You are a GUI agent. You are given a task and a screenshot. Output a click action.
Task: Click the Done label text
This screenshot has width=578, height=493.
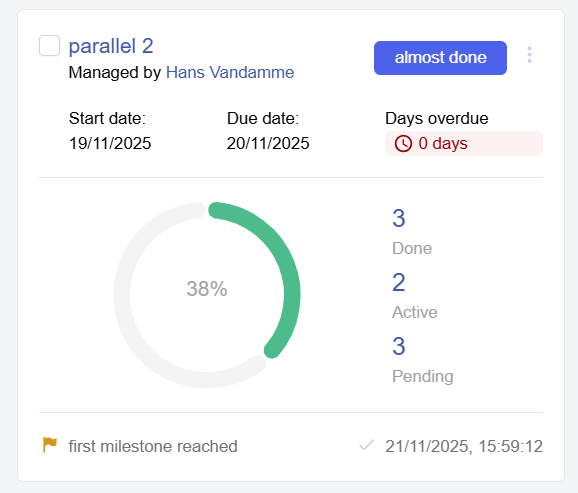(412, 248)
